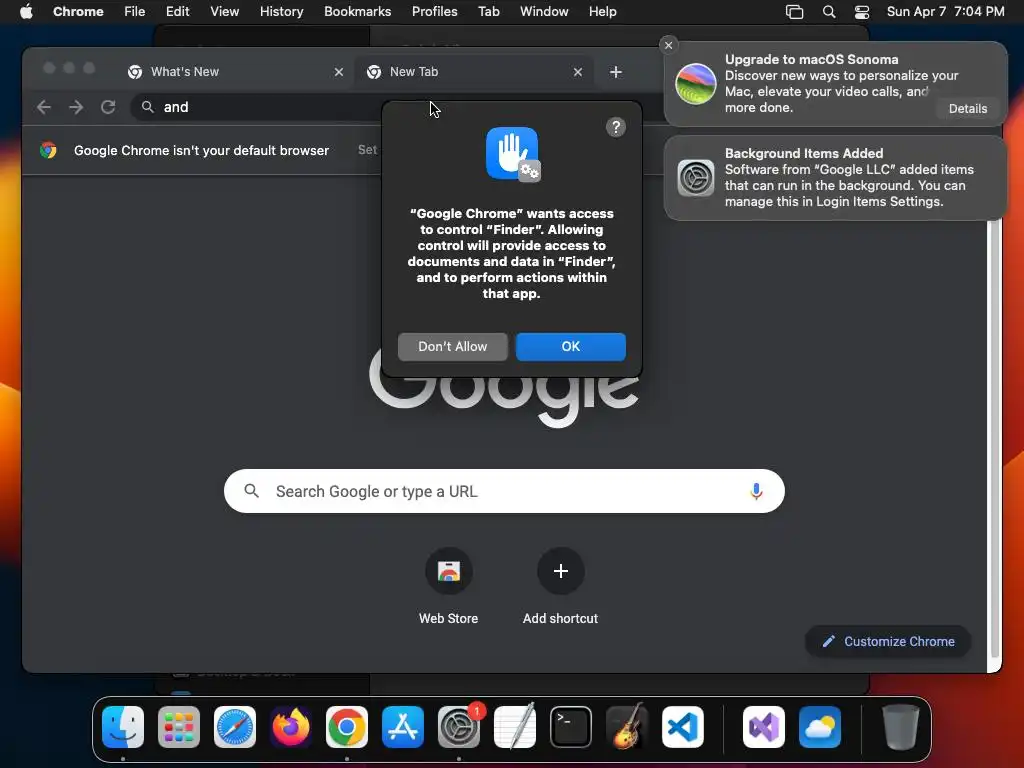Screen dimensions: 1024x768
Task: Open a new tab with plus button
Action: coord(615,72)
